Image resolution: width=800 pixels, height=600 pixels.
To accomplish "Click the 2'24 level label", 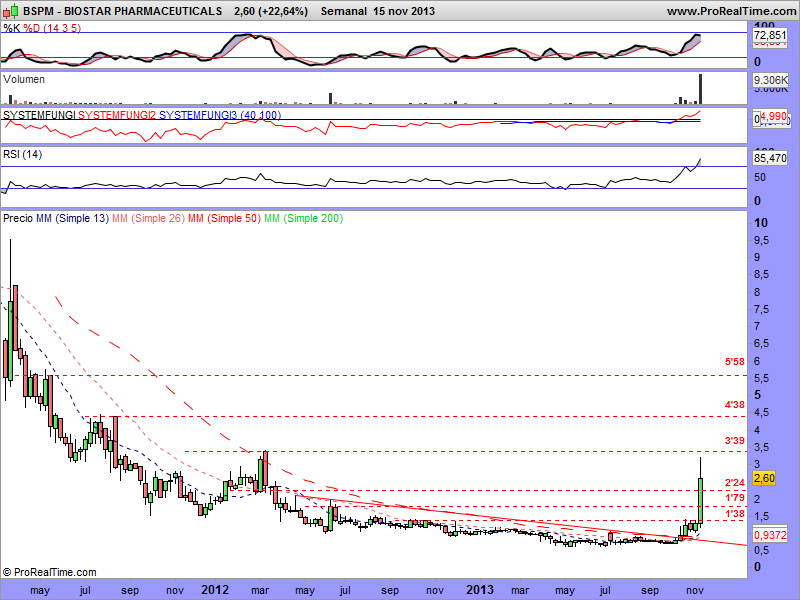I will [735, 482].
